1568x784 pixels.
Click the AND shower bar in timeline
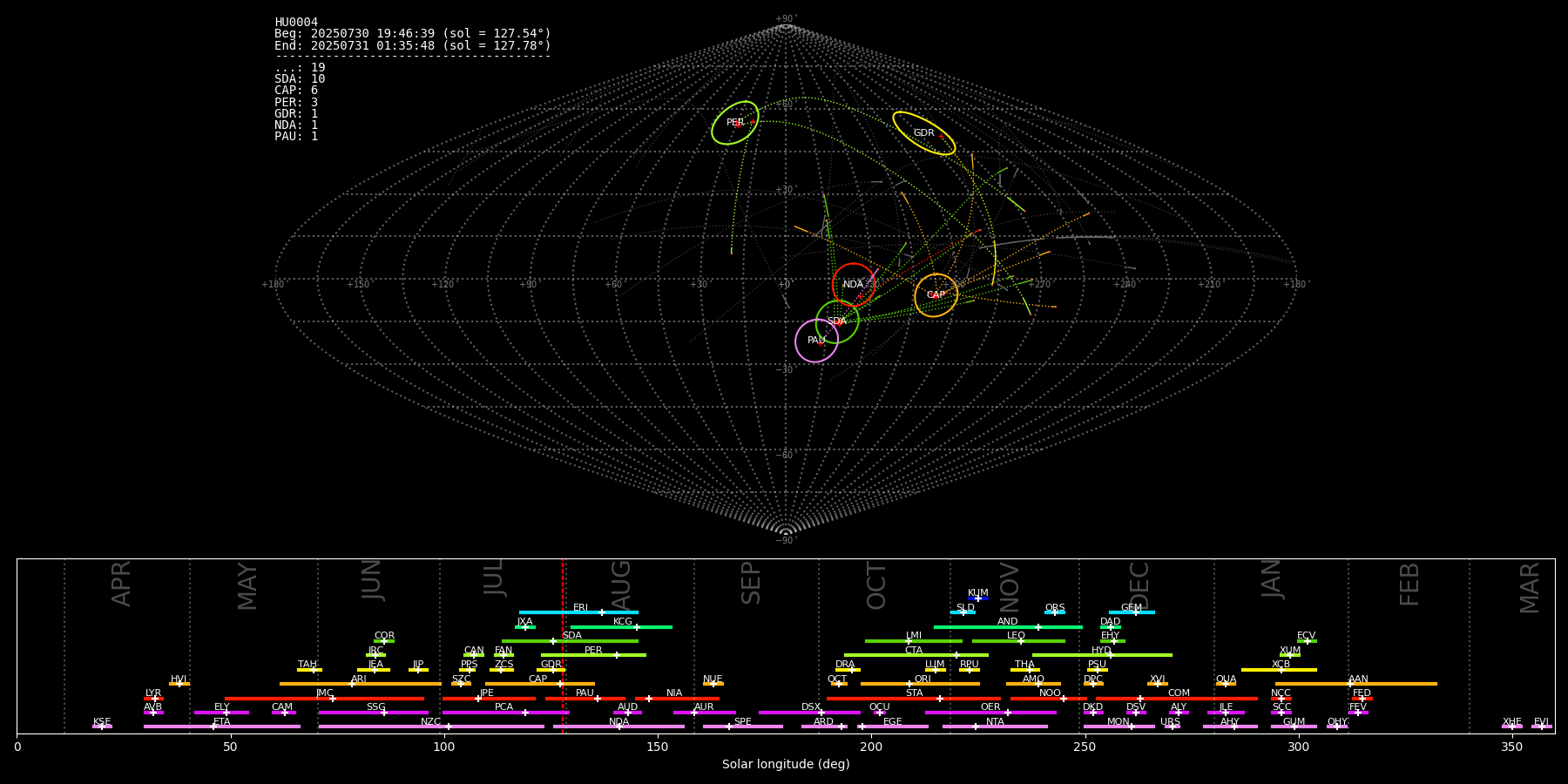[1008, 627]
